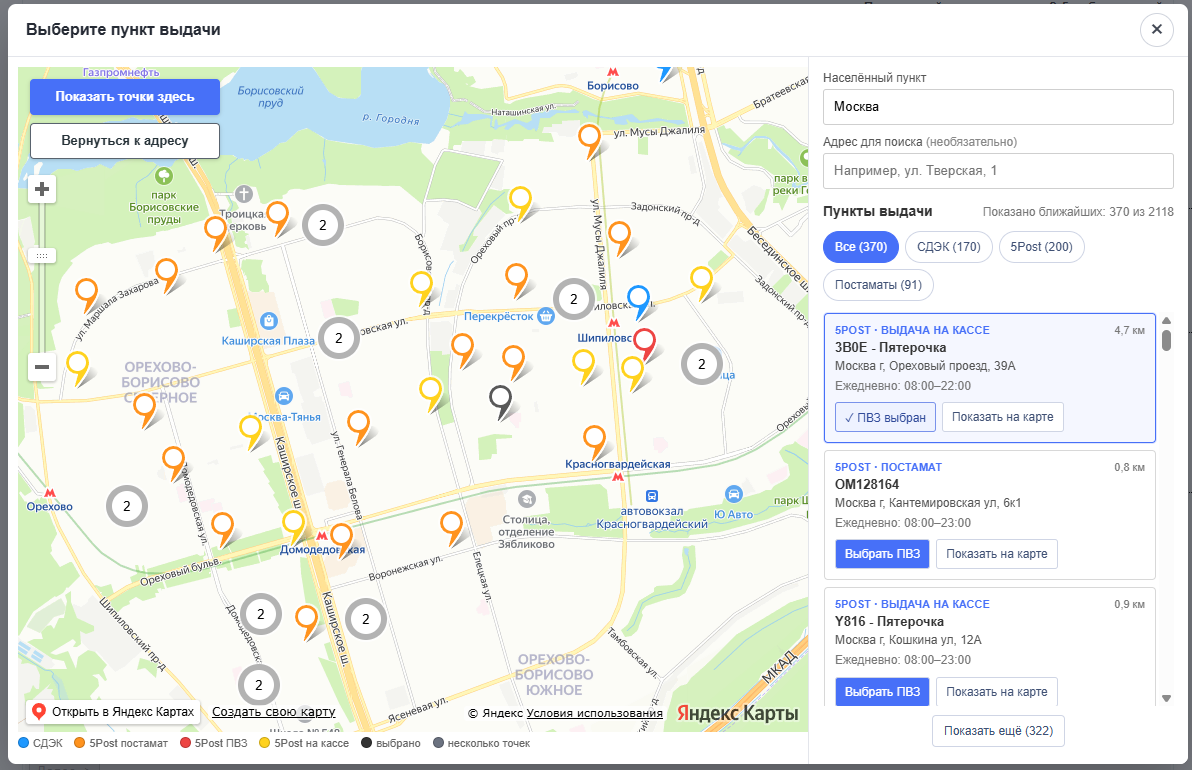This screenshot has width=1192, height=770.
Task: Click the Столица отделение Зябликово icon
Action: click(x=527, y=499)
